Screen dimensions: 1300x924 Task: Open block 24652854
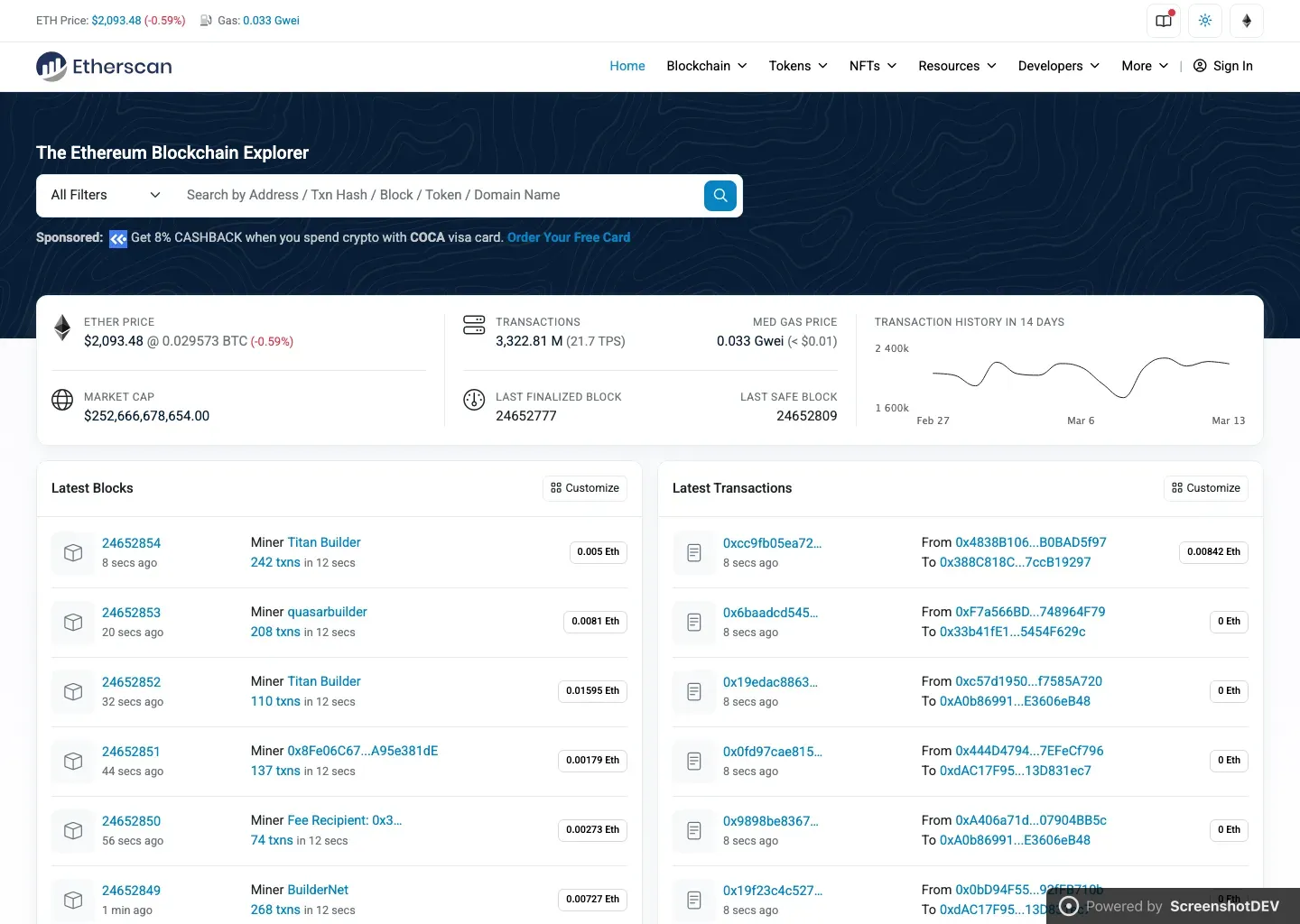(131, 543)
